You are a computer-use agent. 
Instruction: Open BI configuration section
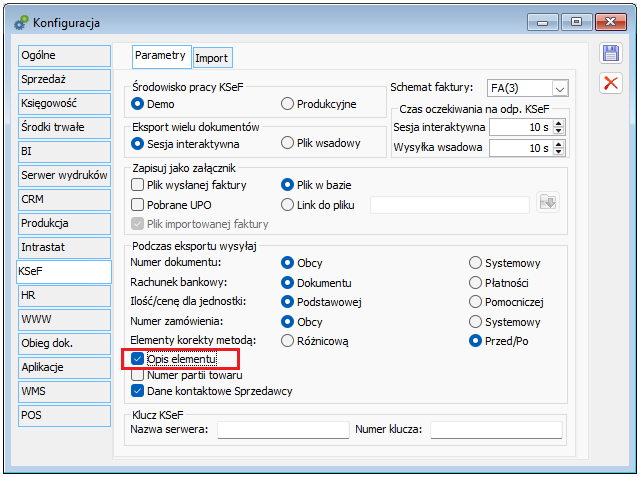point(64,152)
